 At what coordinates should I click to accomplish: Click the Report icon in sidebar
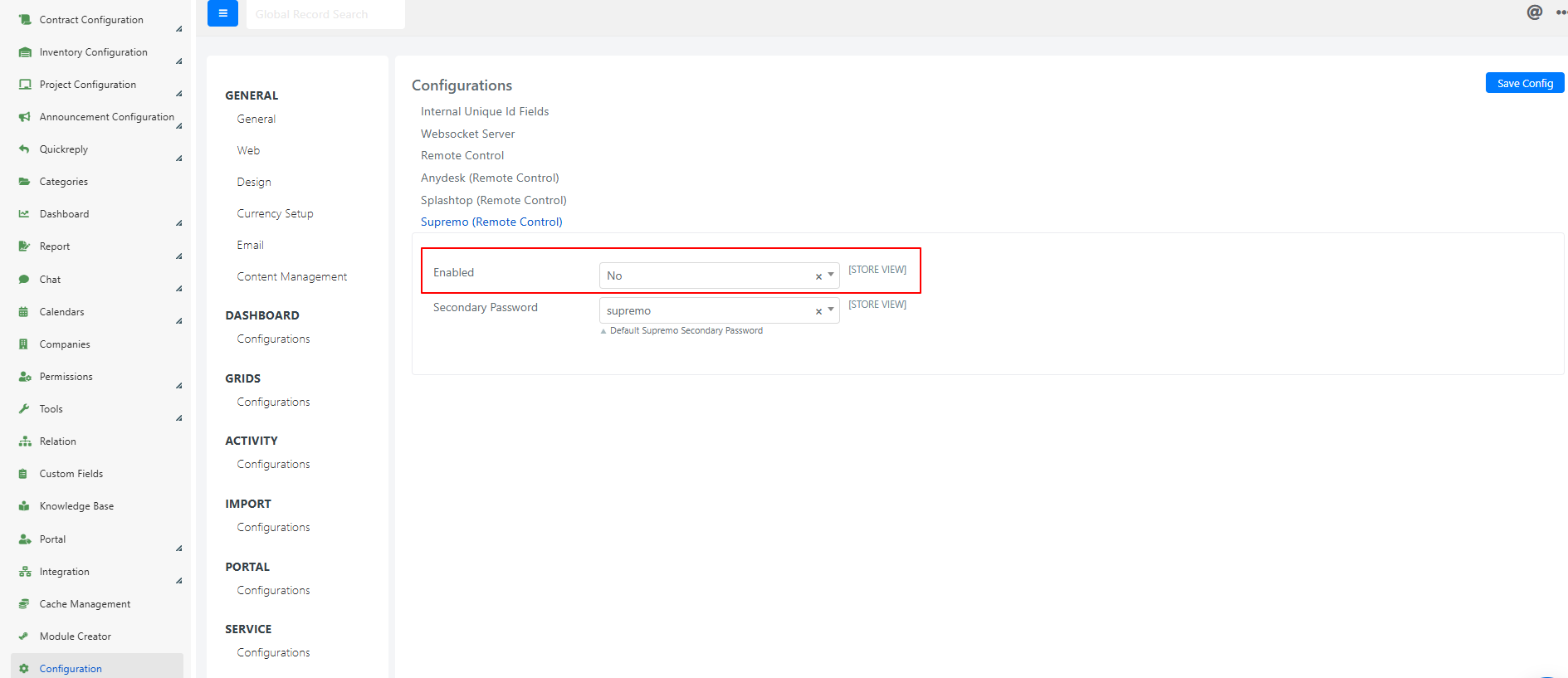24,246
